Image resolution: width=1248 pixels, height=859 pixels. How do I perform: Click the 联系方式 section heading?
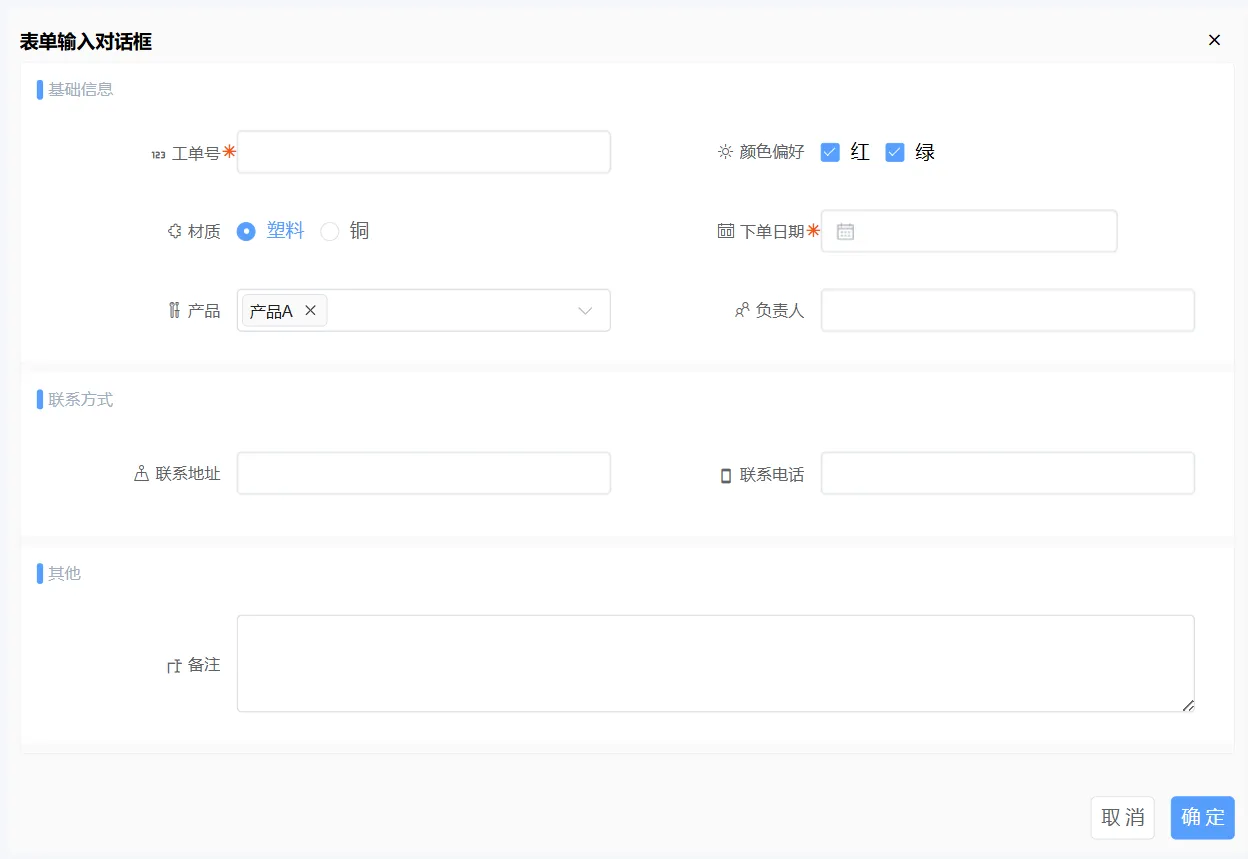(x=81, y=399)
